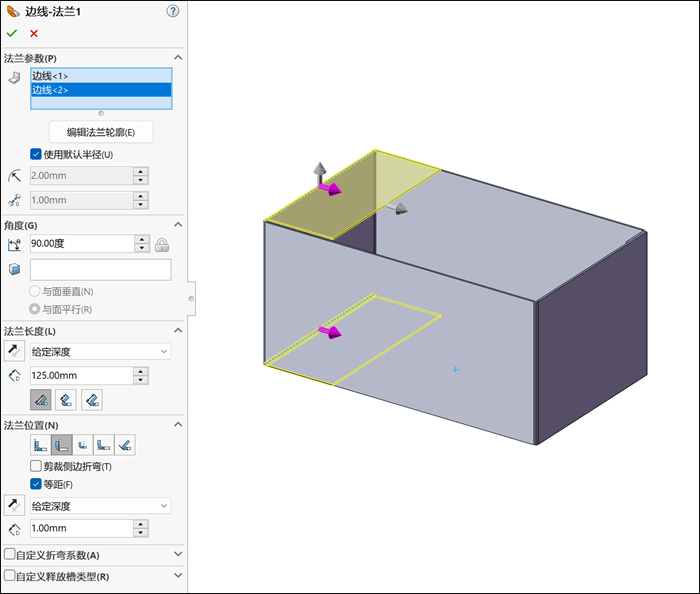The height and width of the screenshot is (594, 700).
Task: Click 编辑法兰轮廓(E) button
Action: click(101, 132)
